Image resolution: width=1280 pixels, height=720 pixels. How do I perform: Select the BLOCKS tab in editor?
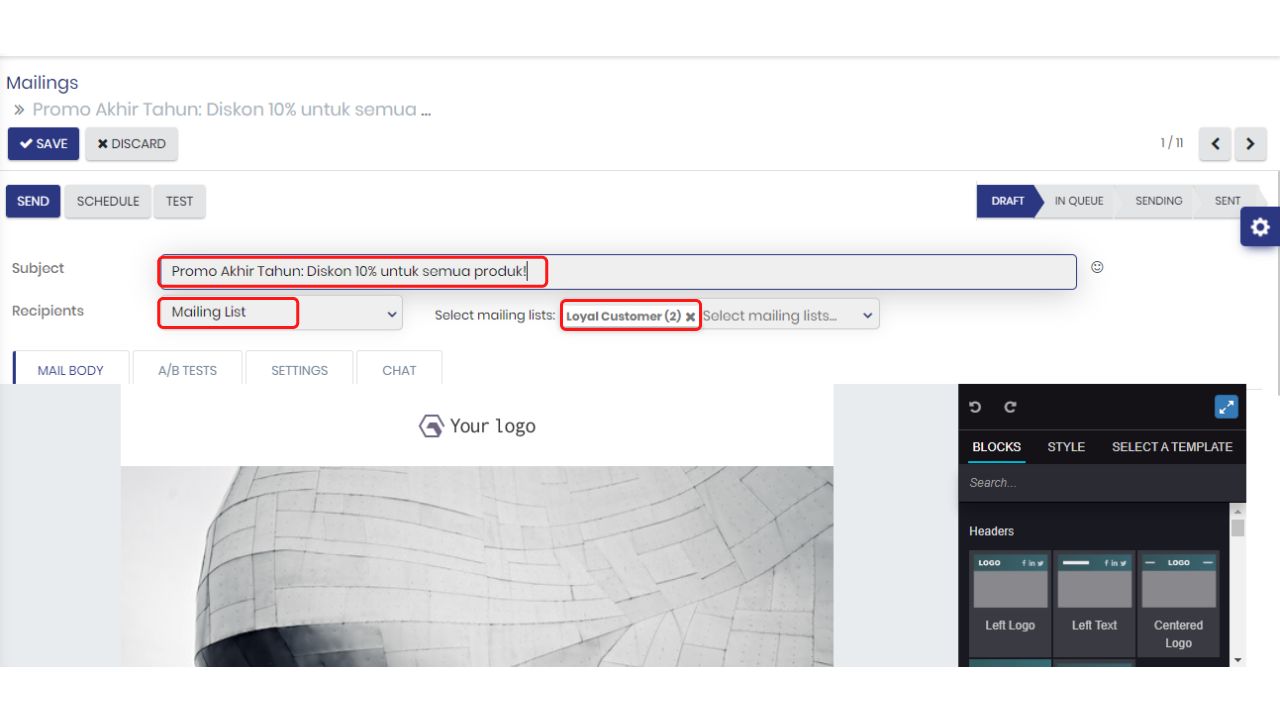pos(997,447)
